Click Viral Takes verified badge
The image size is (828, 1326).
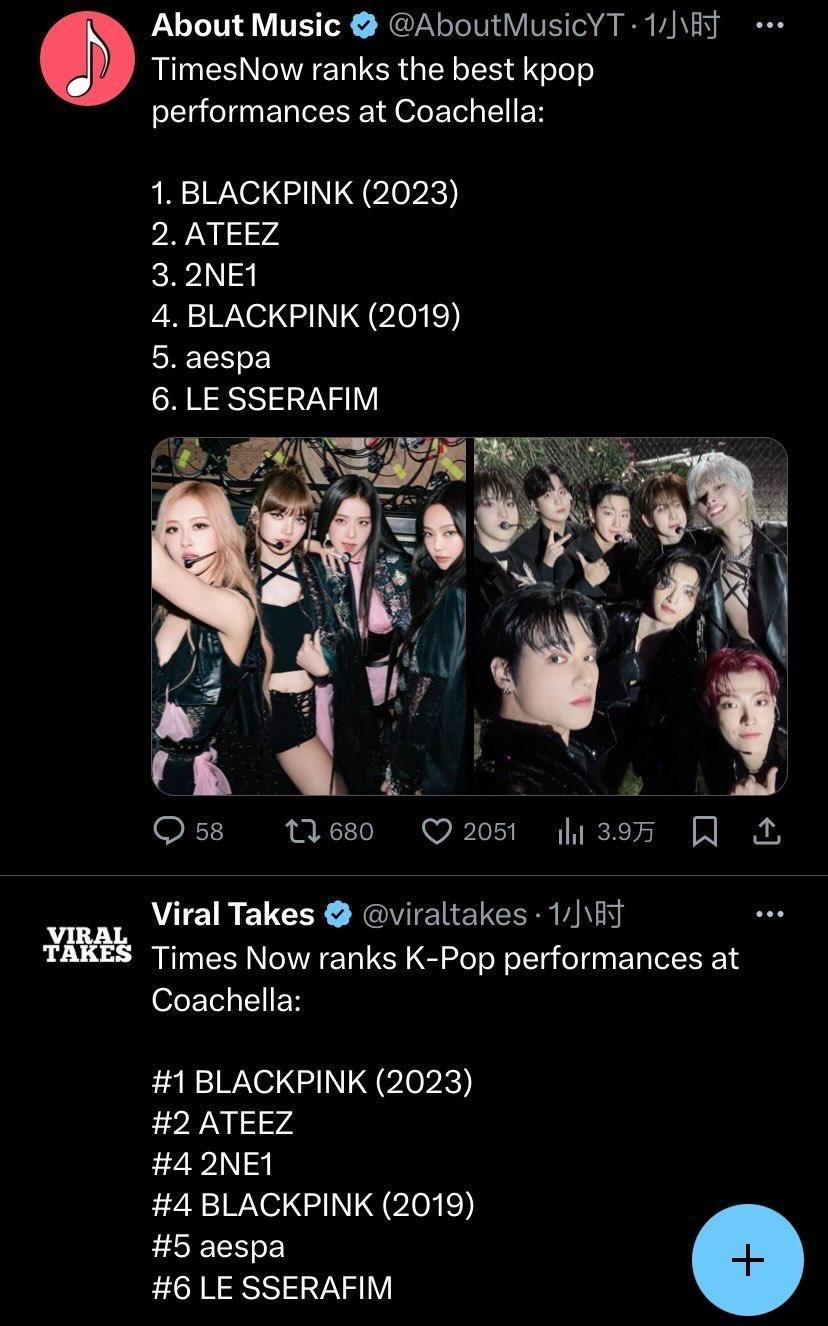click(x=338, y=914)
